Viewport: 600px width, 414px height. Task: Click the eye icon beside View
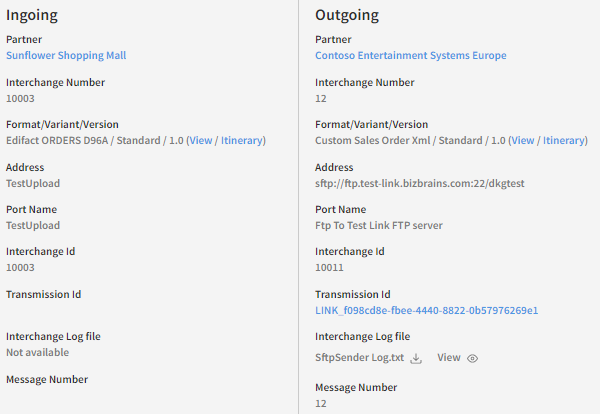[473, 358]
